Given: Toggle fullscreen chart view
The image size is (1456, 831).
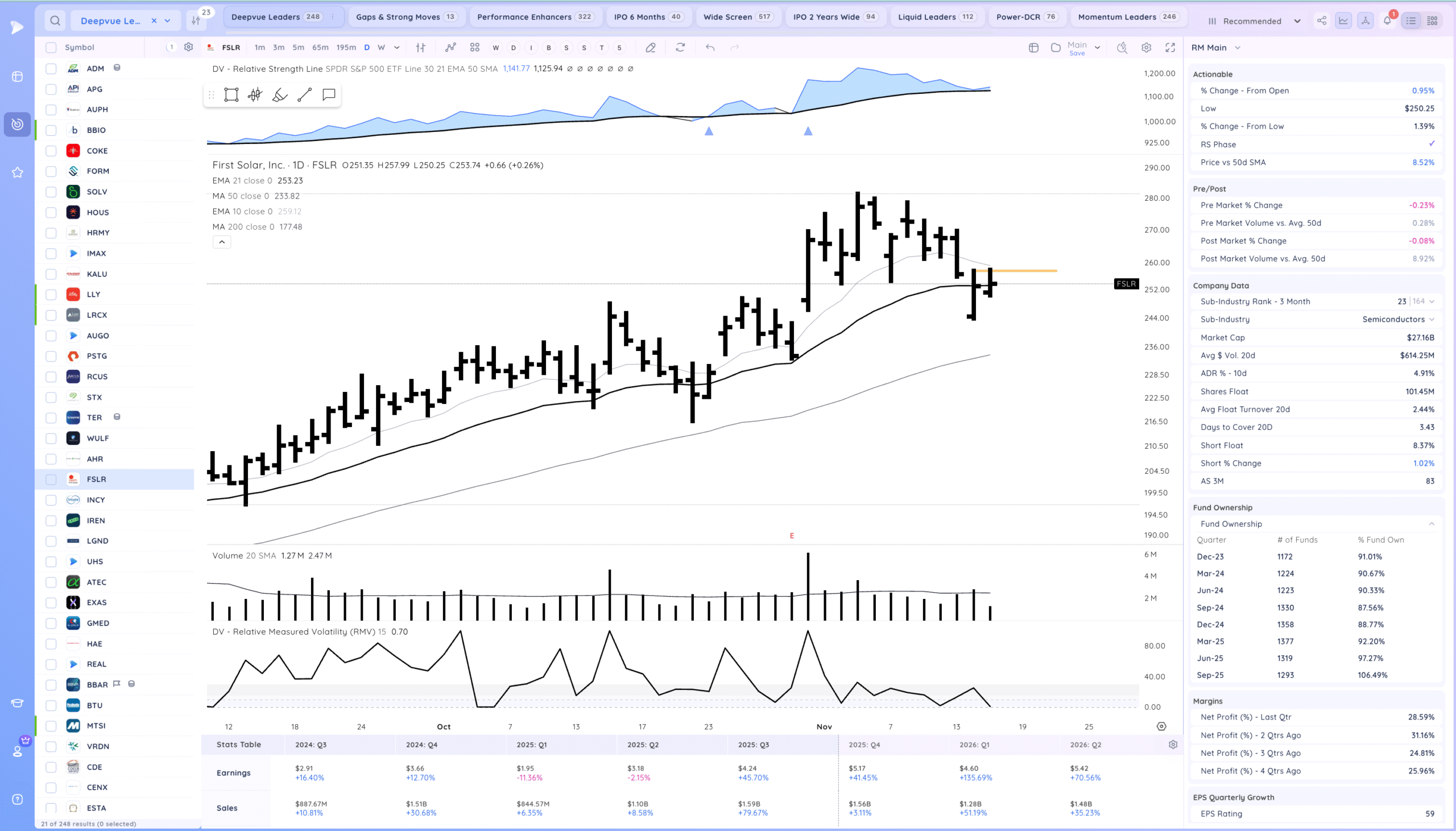Looking at the screenshot, I should point(1170,48).
